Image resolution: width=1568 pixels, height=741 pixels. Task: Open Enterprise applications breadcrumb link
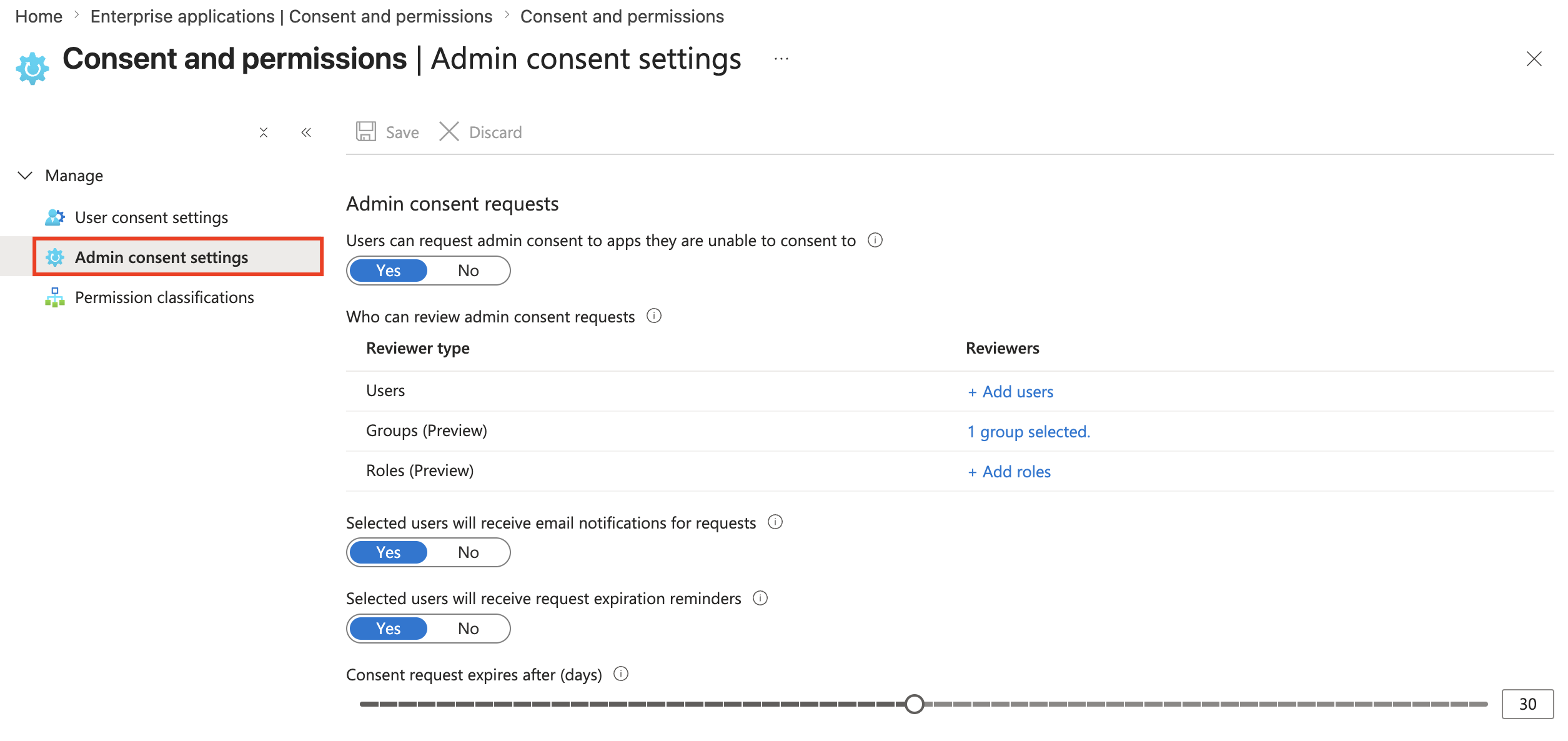pyautogui.click(x=291, y=16)
